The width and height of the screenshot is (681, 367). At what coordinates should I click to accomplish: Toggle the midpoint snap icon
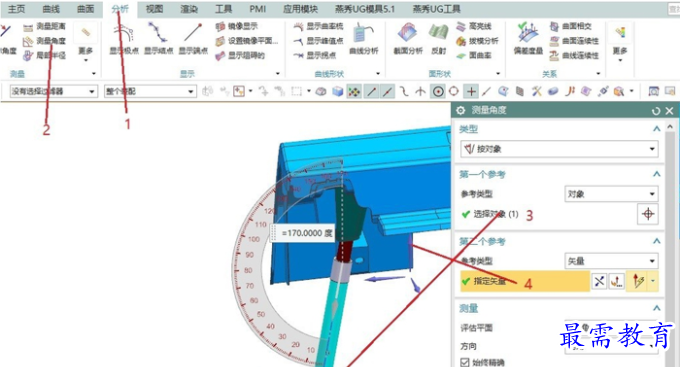pyautogui.click(x=387, y=91)
